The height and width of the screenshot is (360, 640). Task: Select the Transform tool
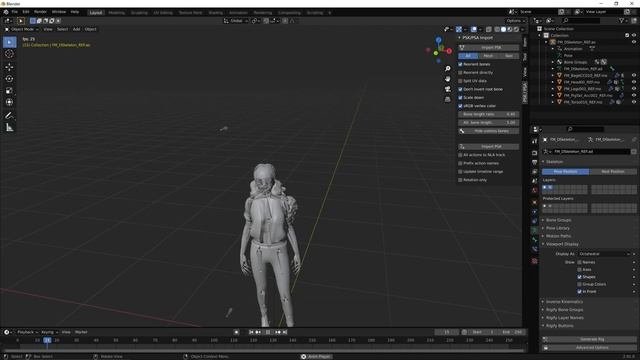coord(9,102)
